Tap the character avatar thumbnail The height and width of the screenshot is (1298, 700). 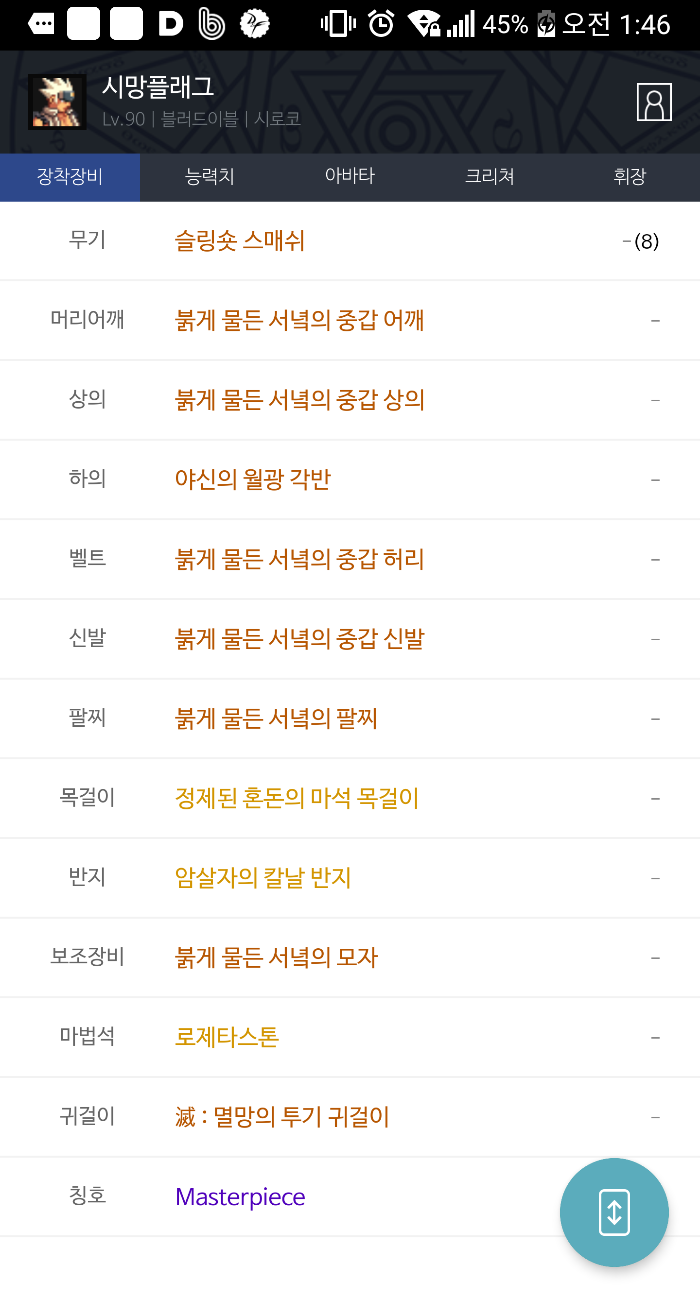tap(57, 102)
